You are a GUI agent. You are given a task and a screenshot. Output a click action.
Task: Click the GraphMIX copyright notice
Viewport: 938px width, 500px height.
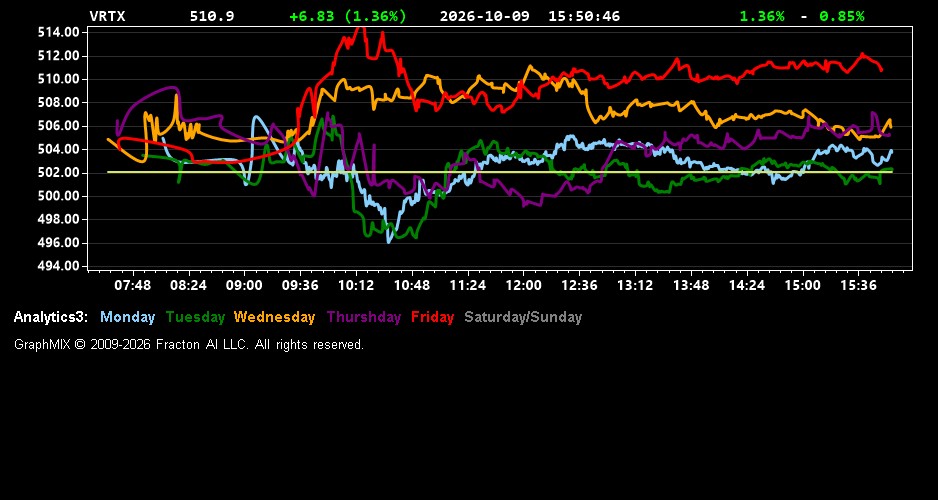point(189,344)
